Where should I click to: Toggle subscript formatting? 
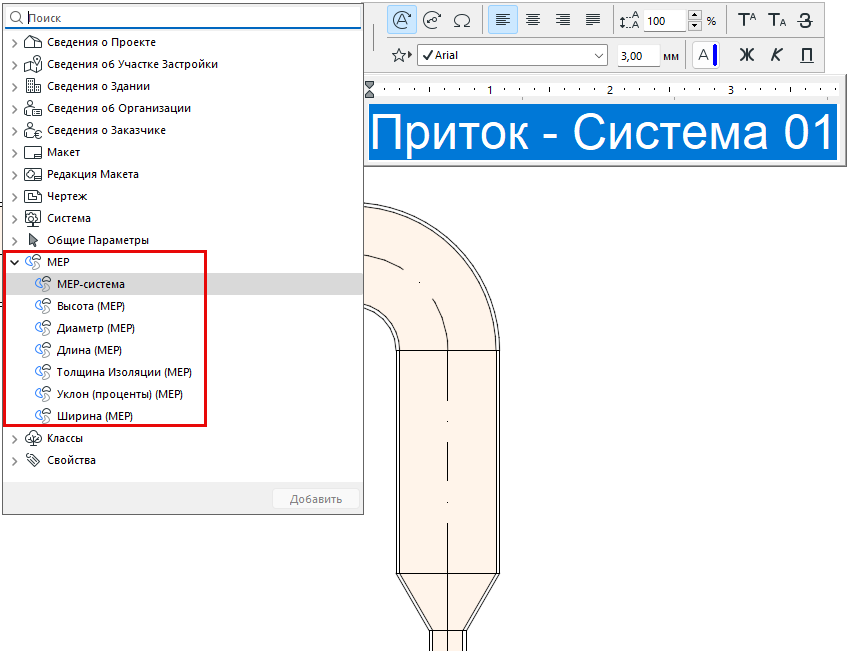[777, 20]
